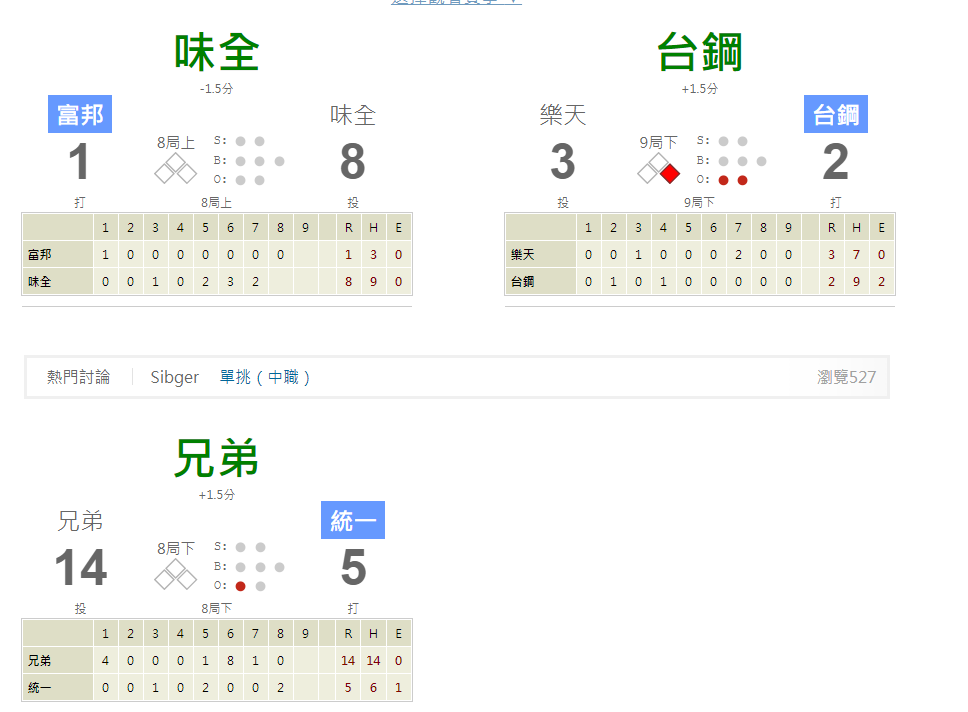
Task: Click 富邦's hits total of 3
Action: click(373, 254)
